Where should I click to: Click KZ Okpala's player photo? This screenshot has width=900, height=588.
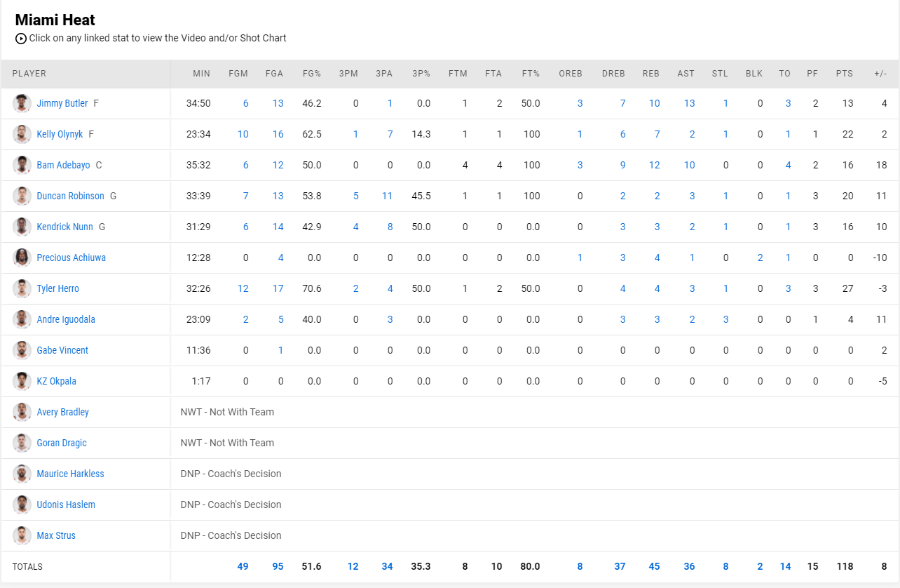[x=22, y=381]
